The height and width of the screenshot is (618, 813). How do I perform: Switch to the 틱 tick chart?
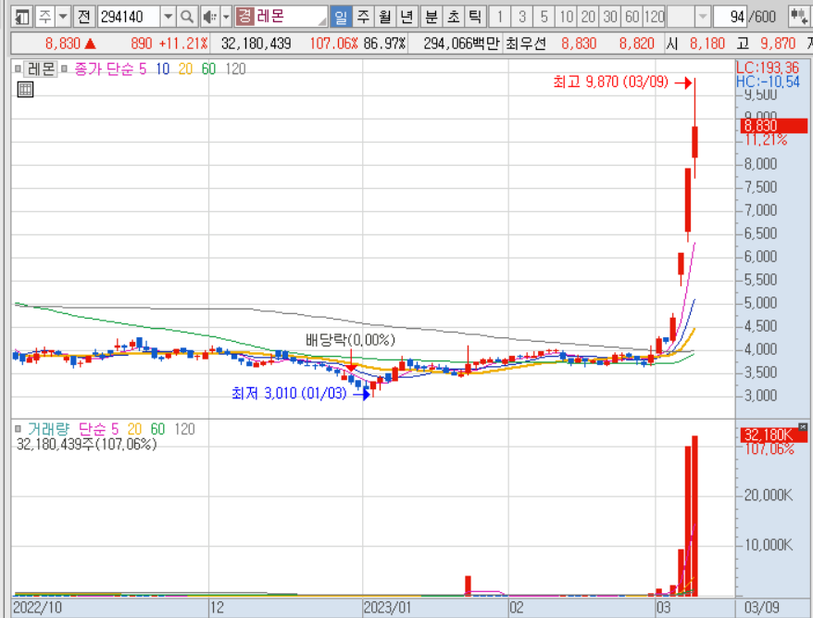(475, 17)
